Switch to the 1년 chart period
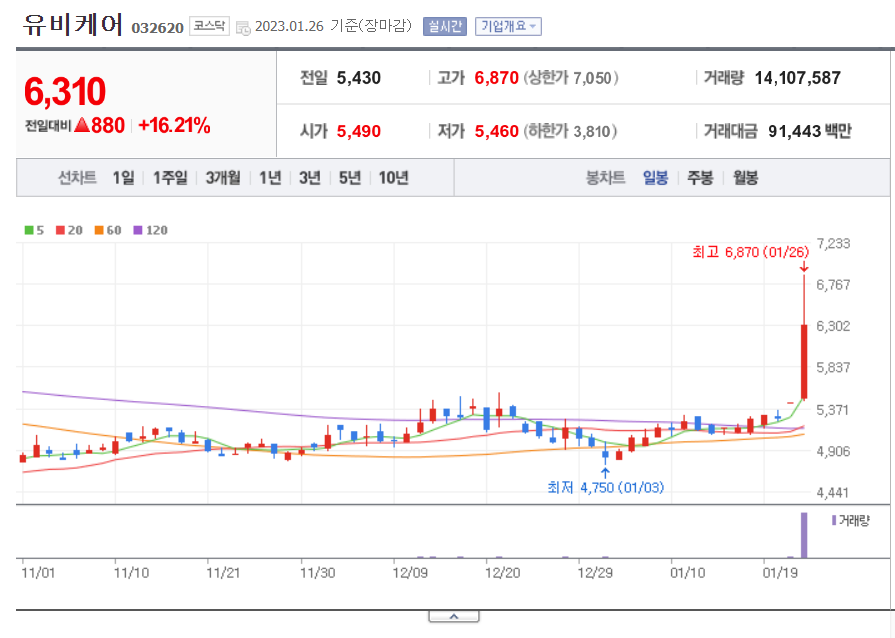The height and width of the screenshot is (638, 895). tap(270, 178)
